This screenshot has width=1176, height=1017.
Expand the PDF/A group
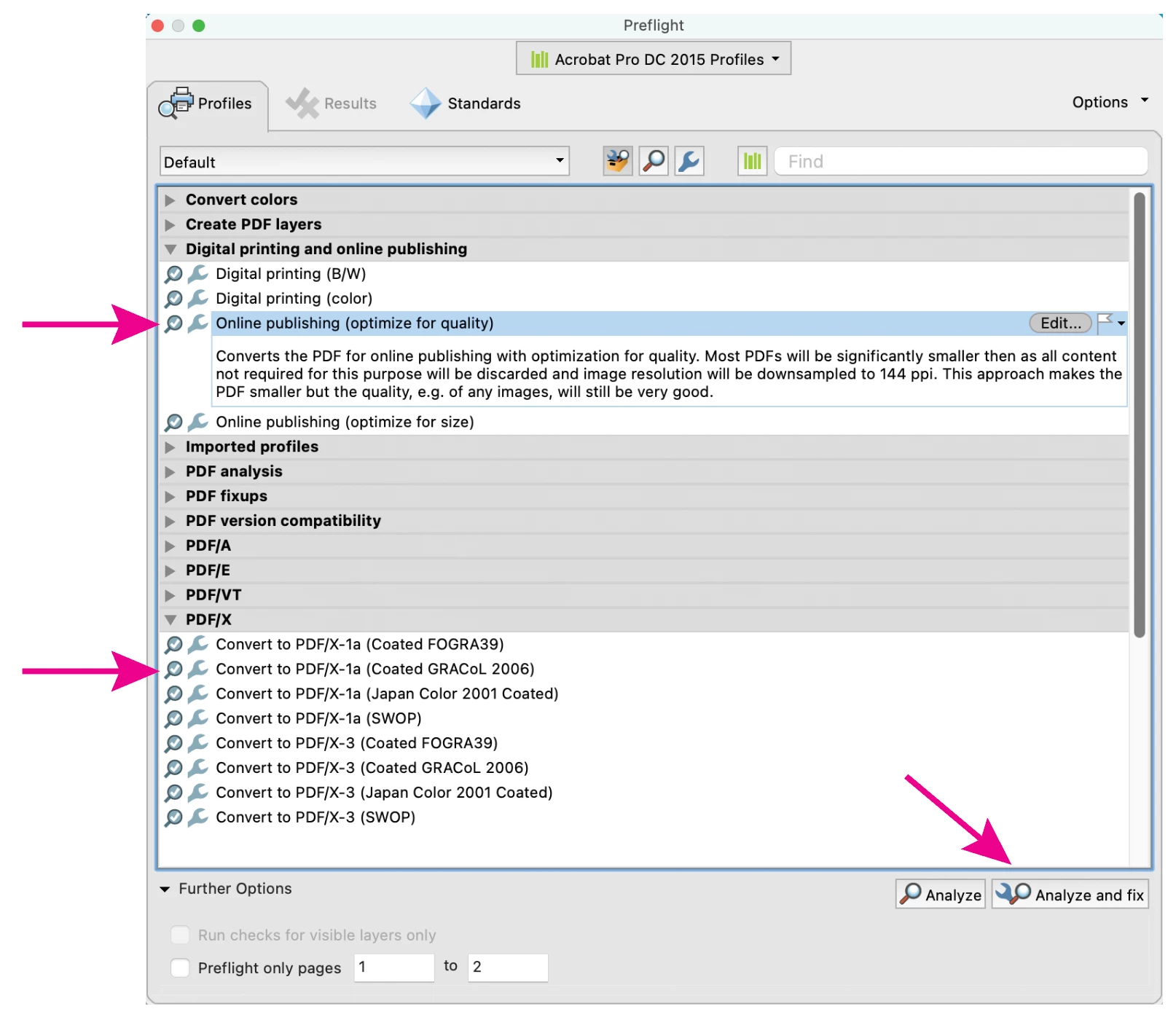(170, 546)
